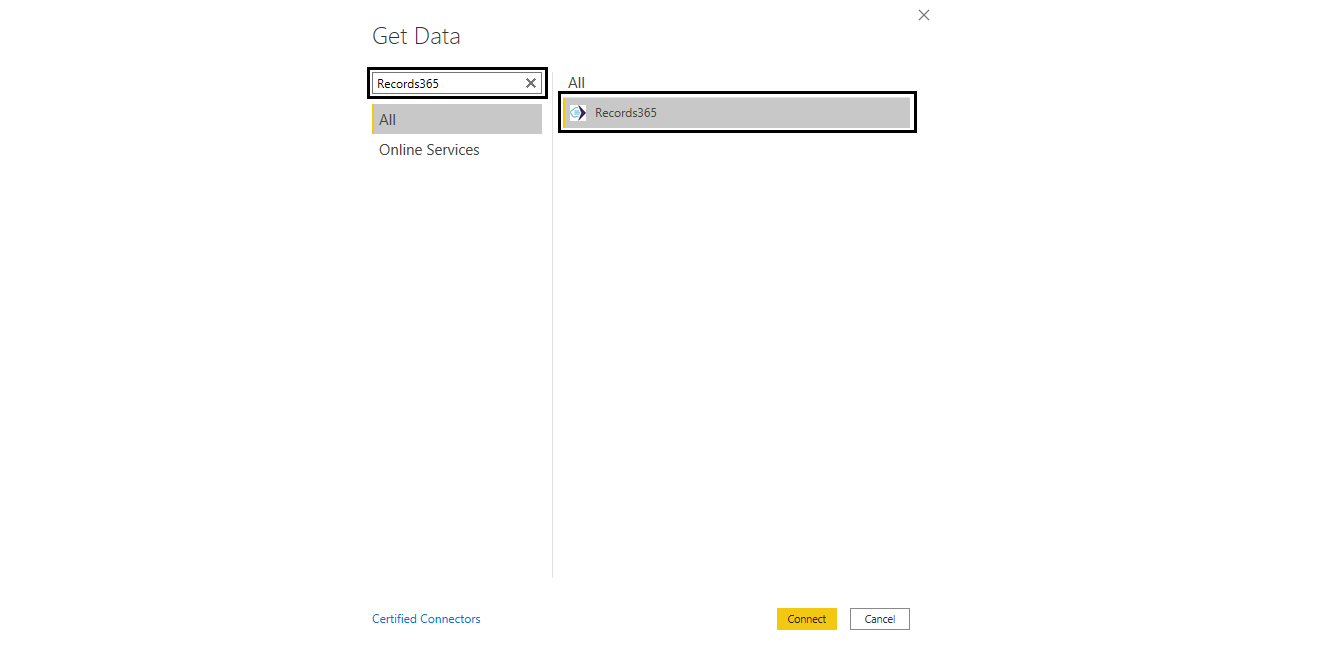Click the yellow marker beside All category
Viewport: 1342px width, 654px height.
pyautogui.click(x=373, y=119)
